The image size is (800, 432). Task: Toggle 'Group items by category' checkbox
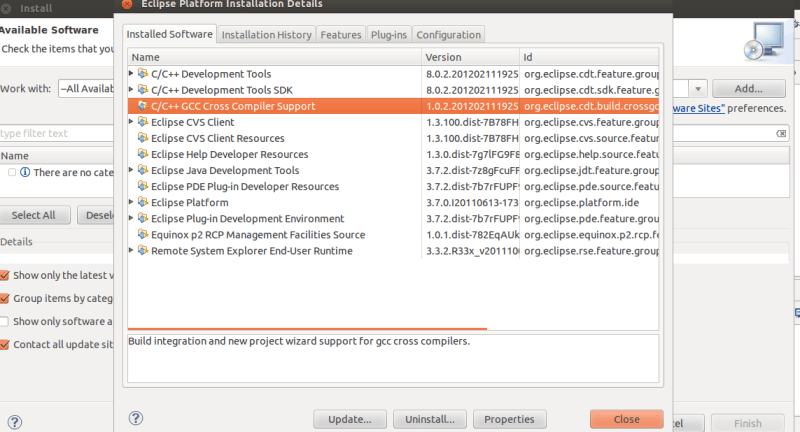(x=5, y=298)
